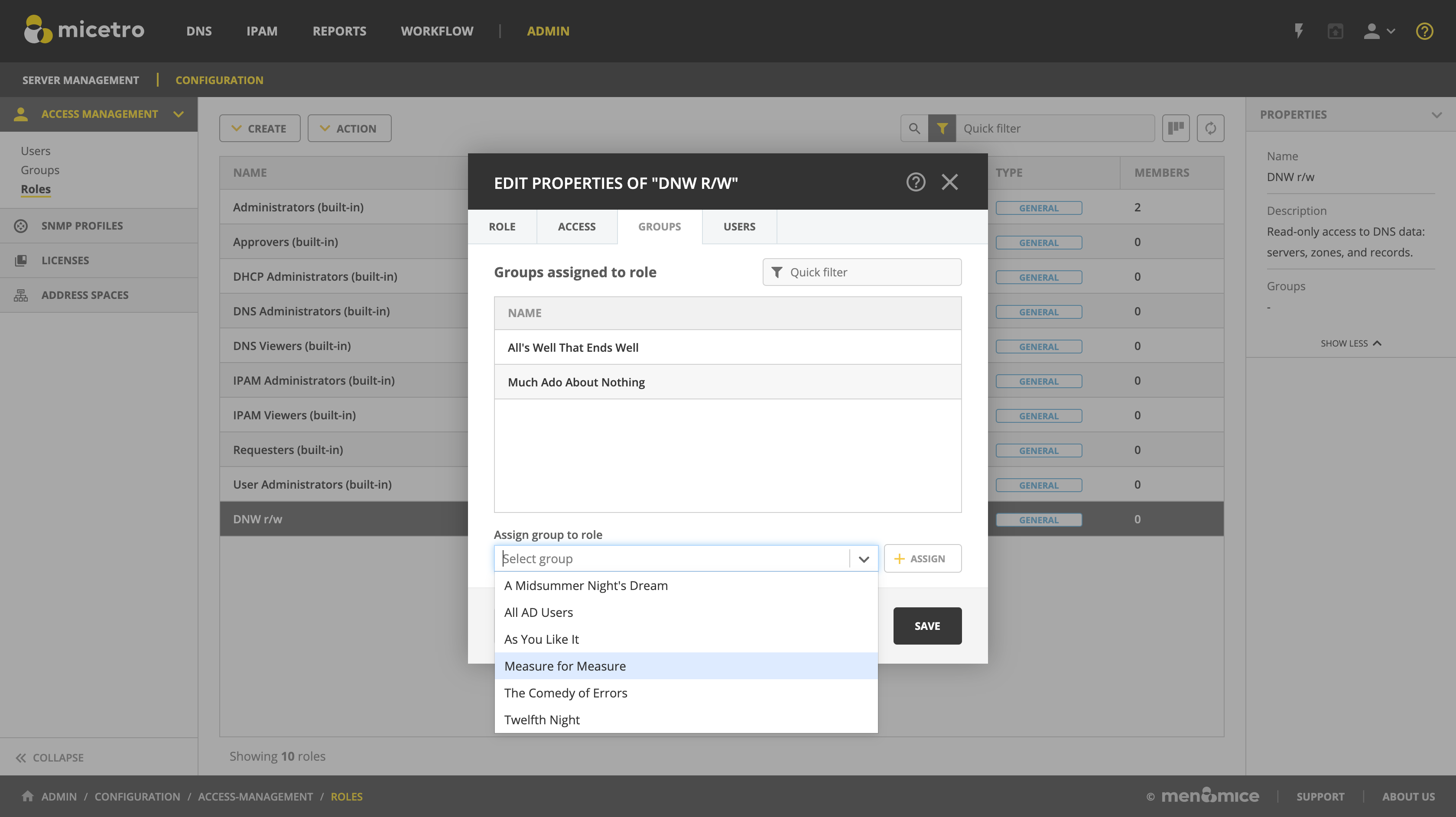
Task: Click the yellow help icon in top bar
Action: 1424,31
